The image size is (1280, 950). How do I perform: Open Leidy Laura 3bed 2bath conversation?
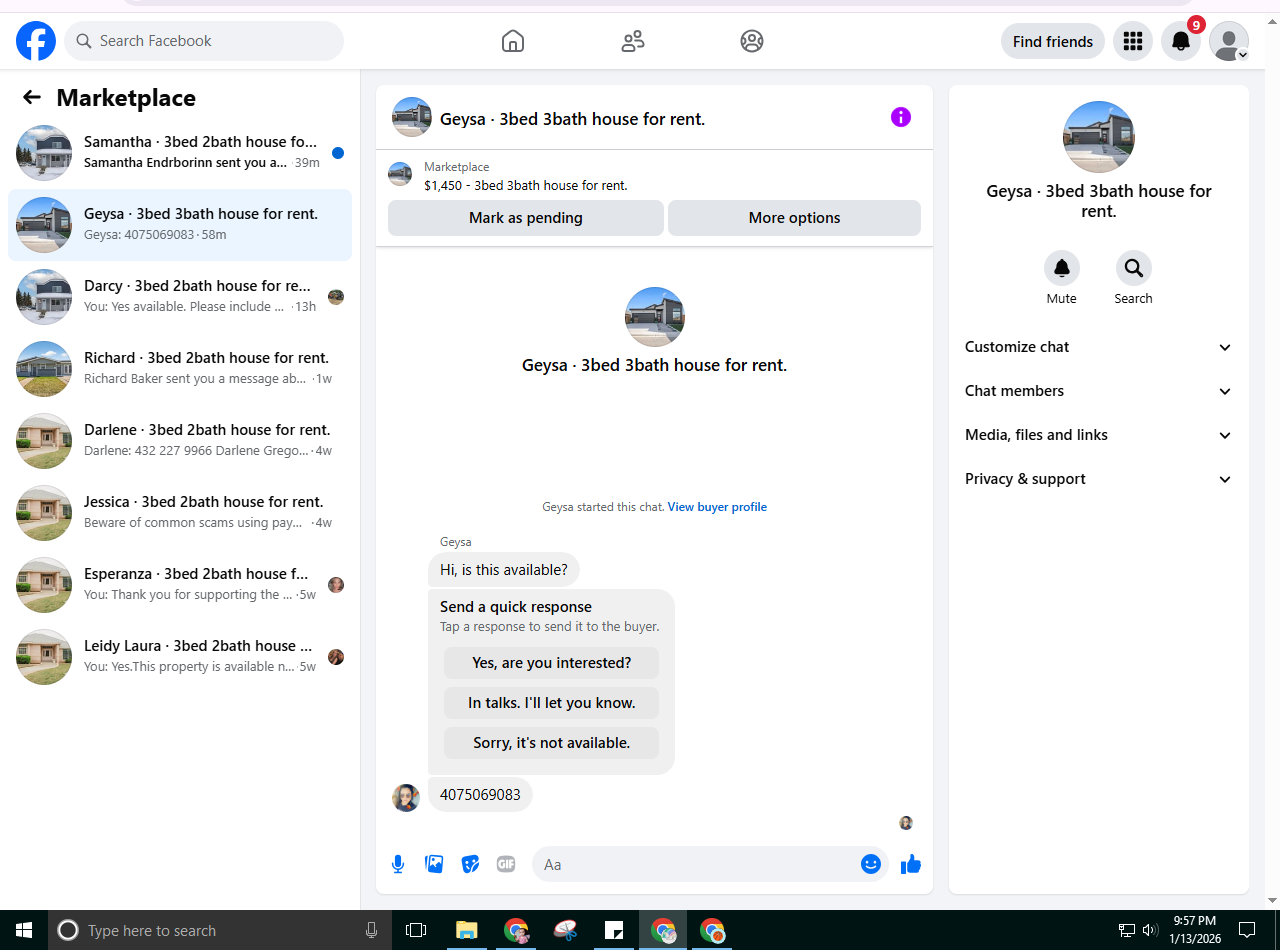click(180, 657)
